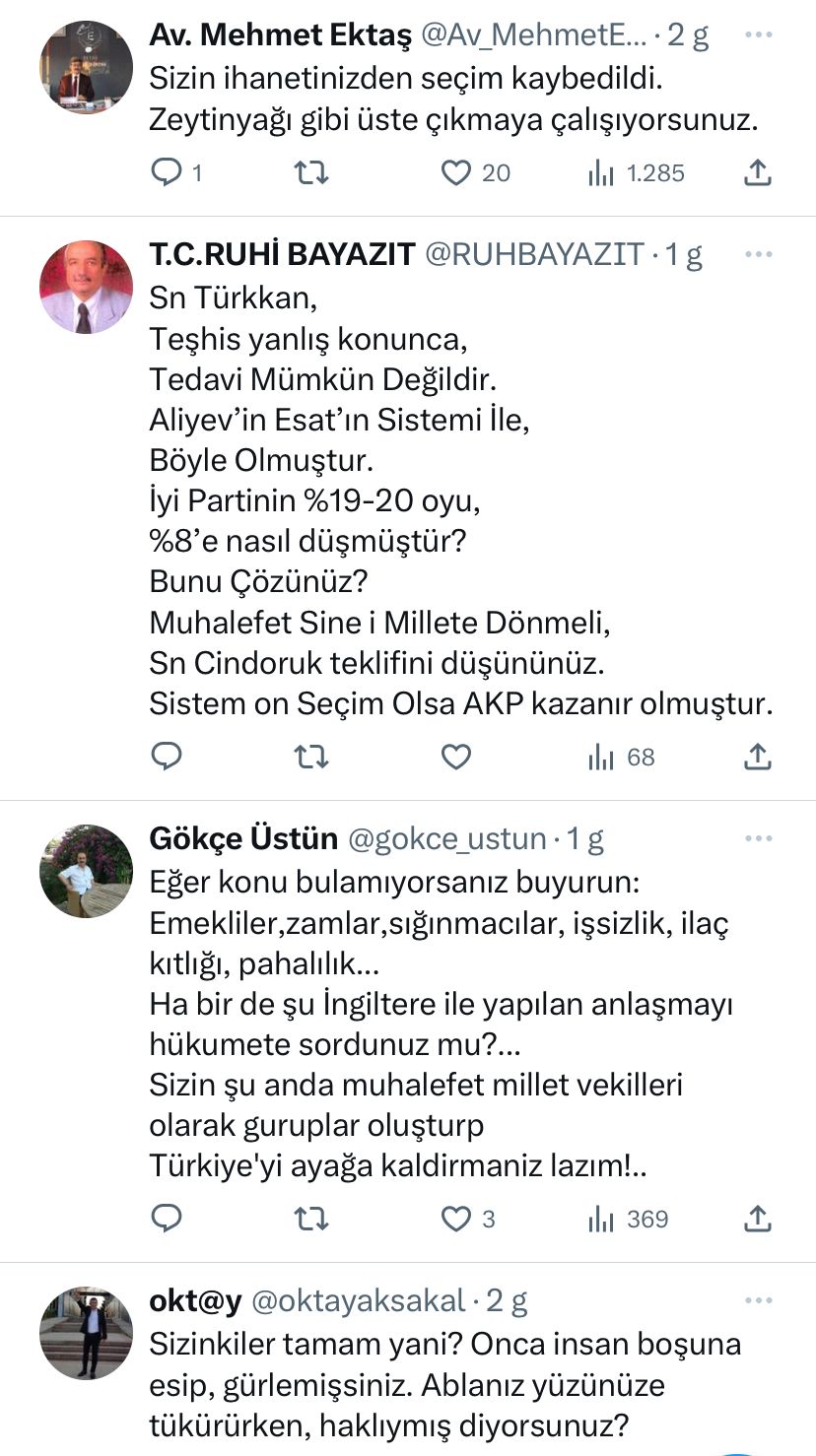Share Gökçe Üstün's tweet
The image size is (816, 1456).
[x=756, y=1219]
